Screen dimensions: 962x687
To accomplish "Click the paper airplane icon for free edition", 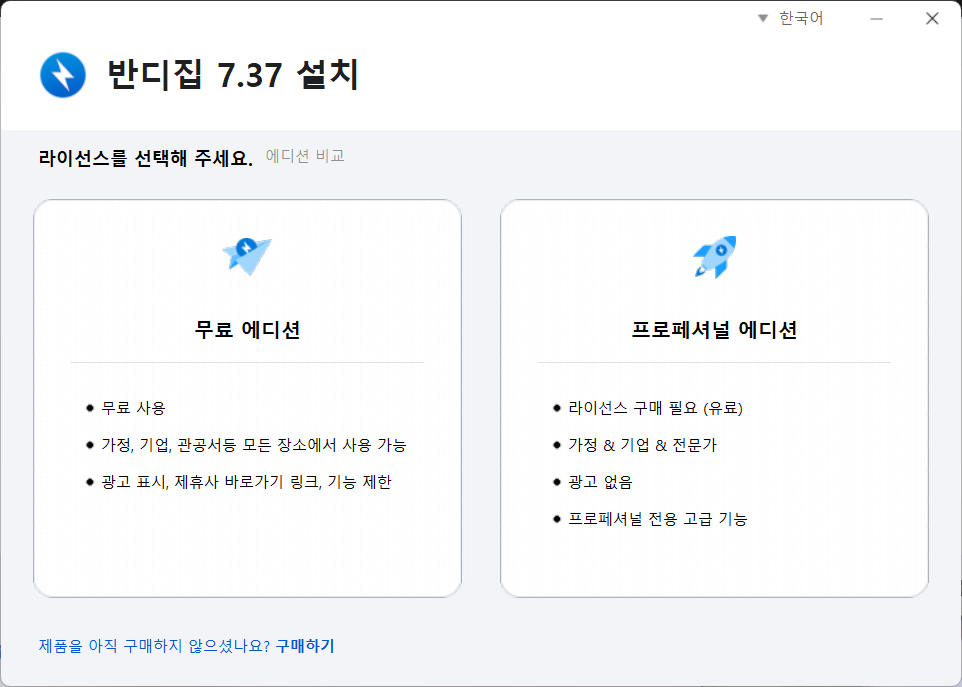I will (247, 256).
